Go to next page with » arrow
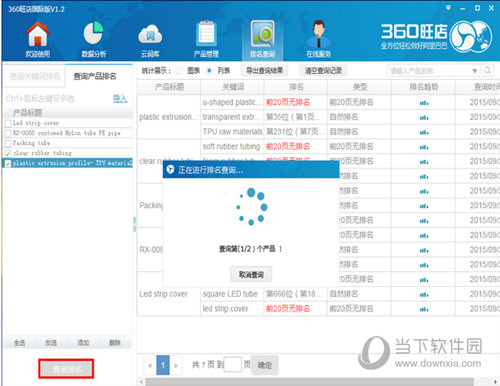500x386 pixels. click(x=176, y=365)
